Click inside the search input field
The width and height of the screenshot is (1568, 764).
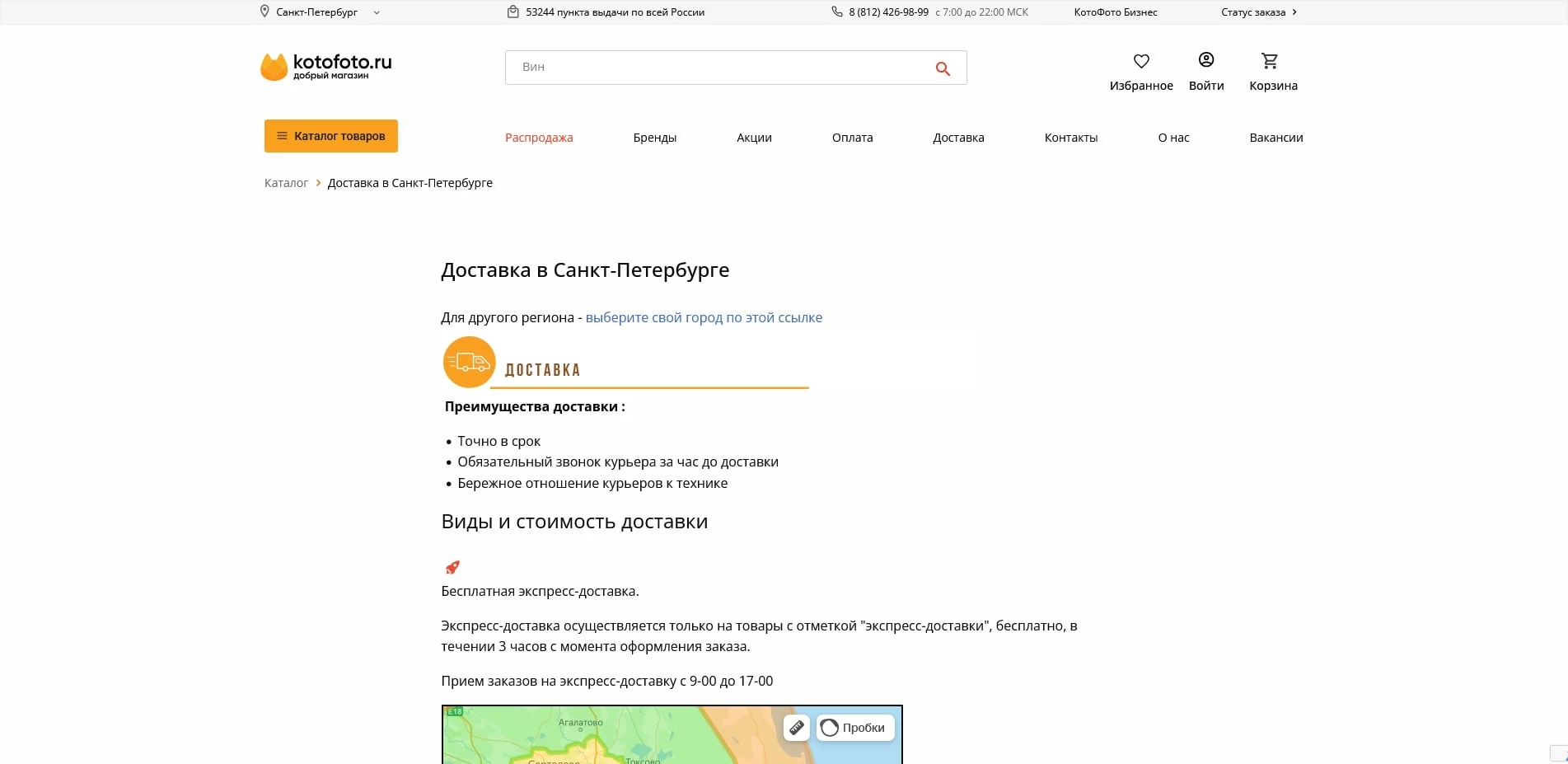coord(717,68)
